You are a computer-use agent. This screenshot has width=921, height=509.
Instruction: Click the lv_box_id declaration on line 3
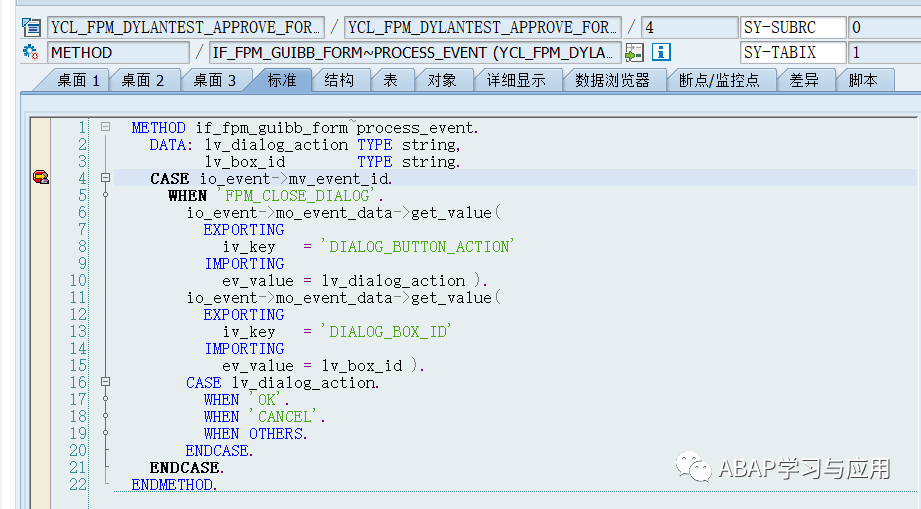(x=245, y=162)
